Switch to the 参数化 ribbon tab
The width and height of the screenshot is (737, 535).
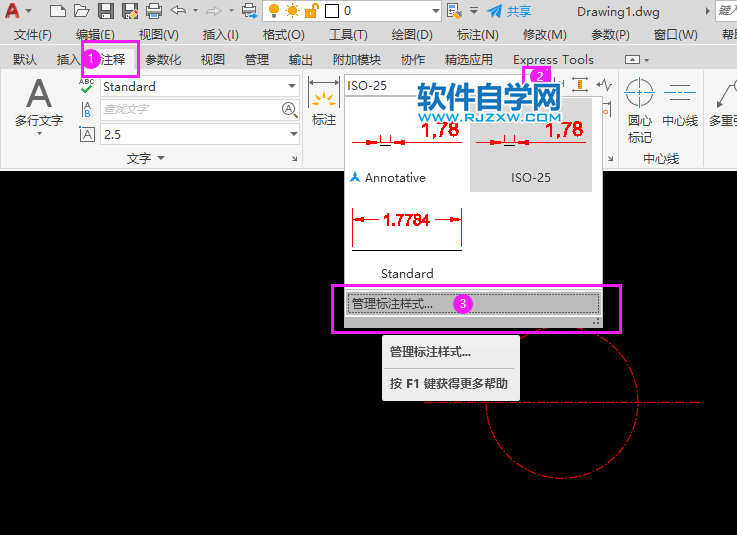(163, 60)
